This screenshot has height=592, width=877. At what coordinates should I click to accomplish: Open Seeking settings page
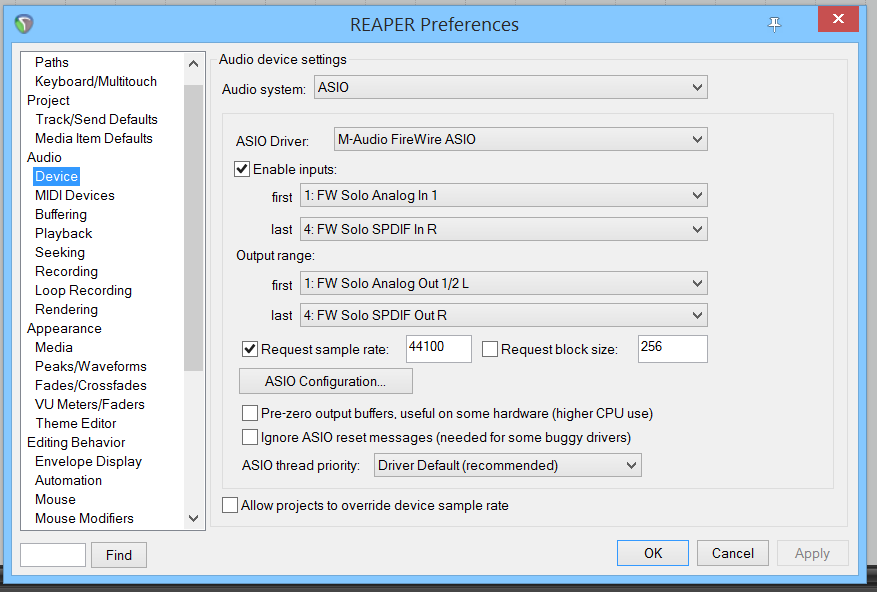tap(60, 252)
